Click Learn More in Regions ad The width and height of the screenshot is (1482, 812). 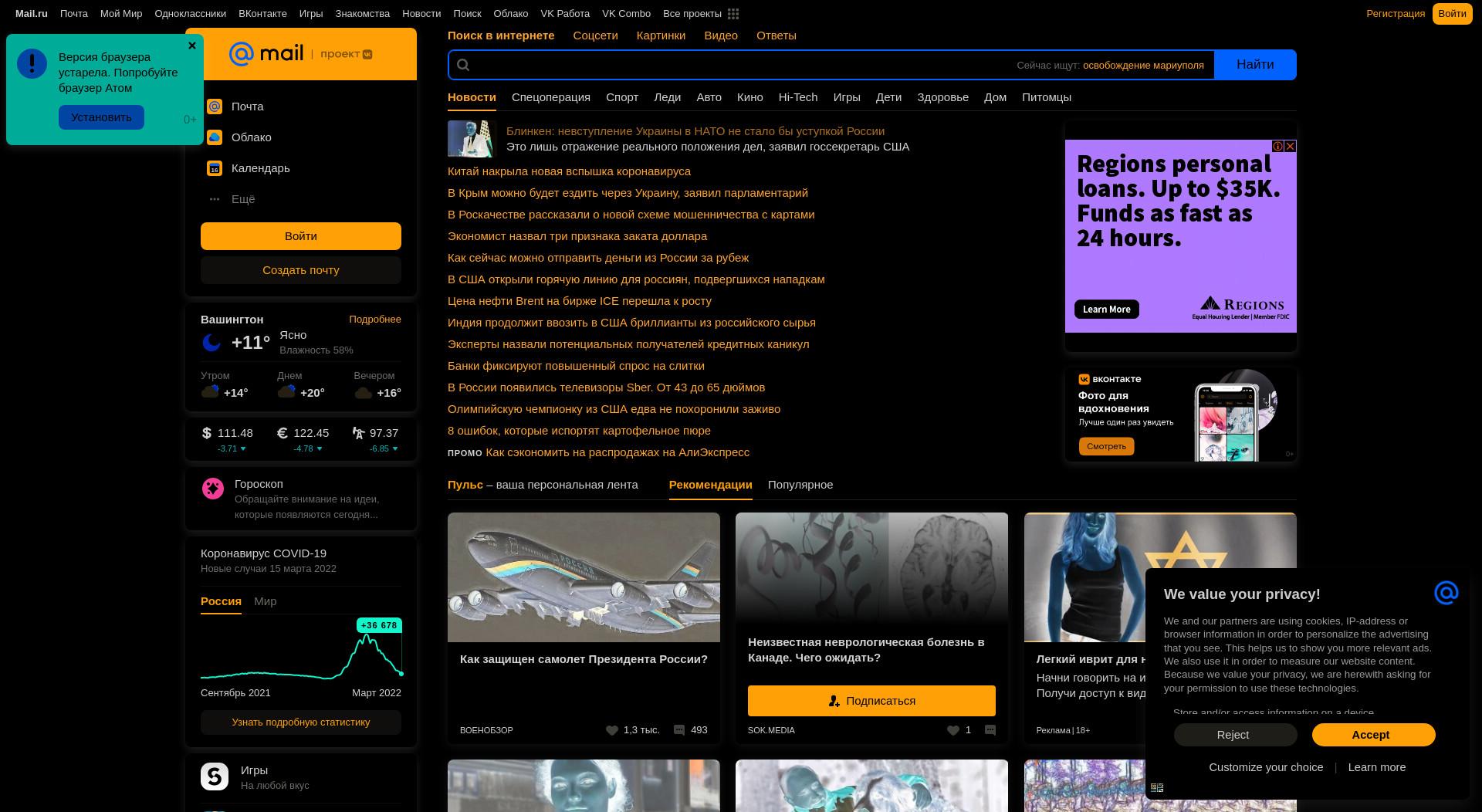tap(1107, 310)
